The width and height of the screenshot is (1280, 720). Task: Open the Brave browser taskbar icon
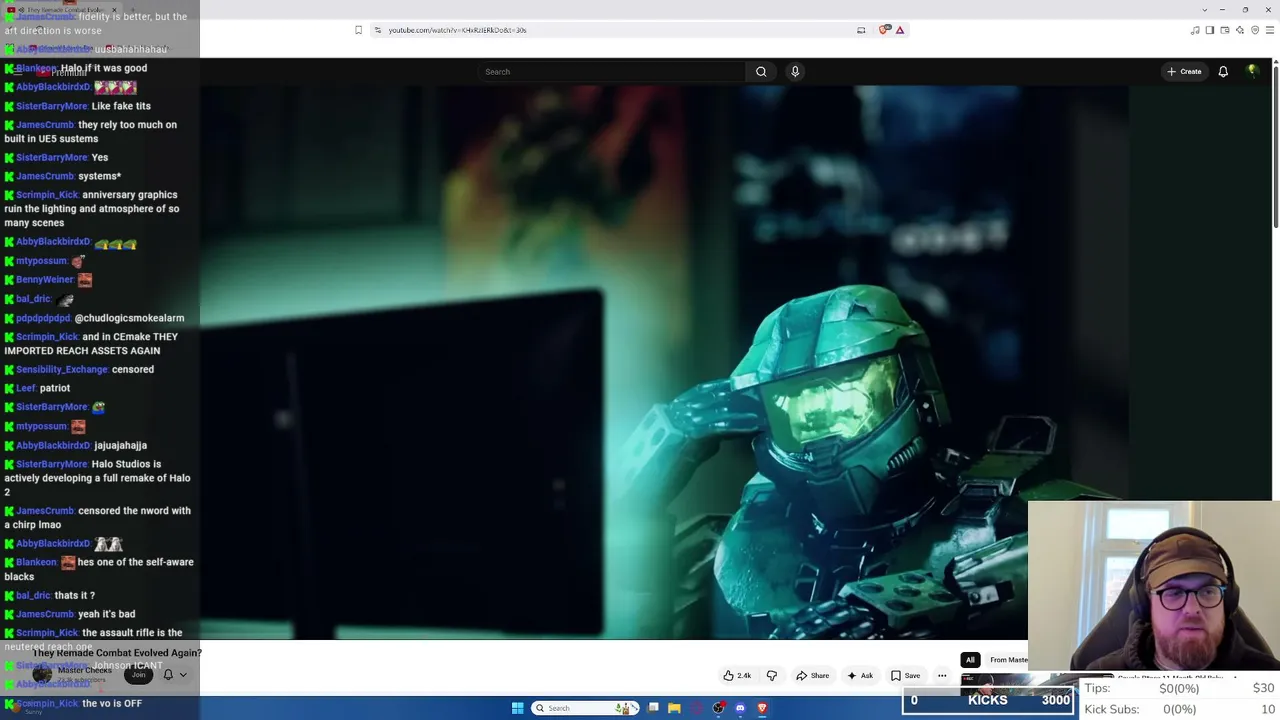pos(762,708)
